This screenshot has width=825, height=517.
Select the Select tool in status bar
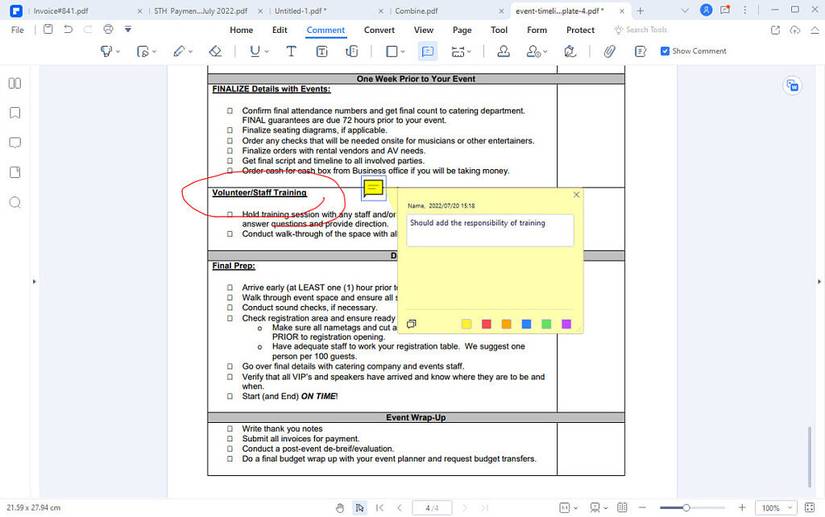pos(359,508)
